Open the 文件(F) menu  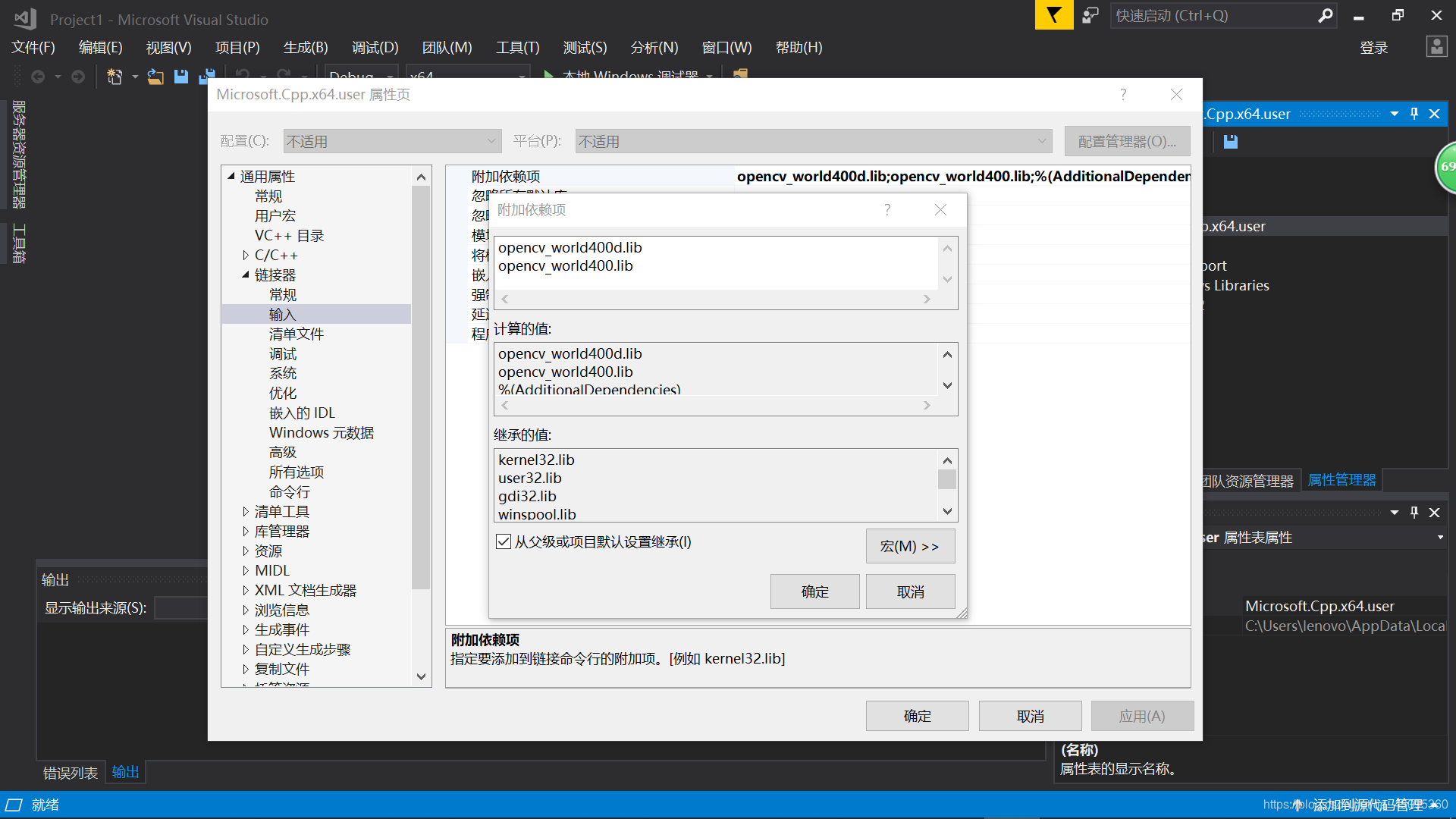[33, 47]
